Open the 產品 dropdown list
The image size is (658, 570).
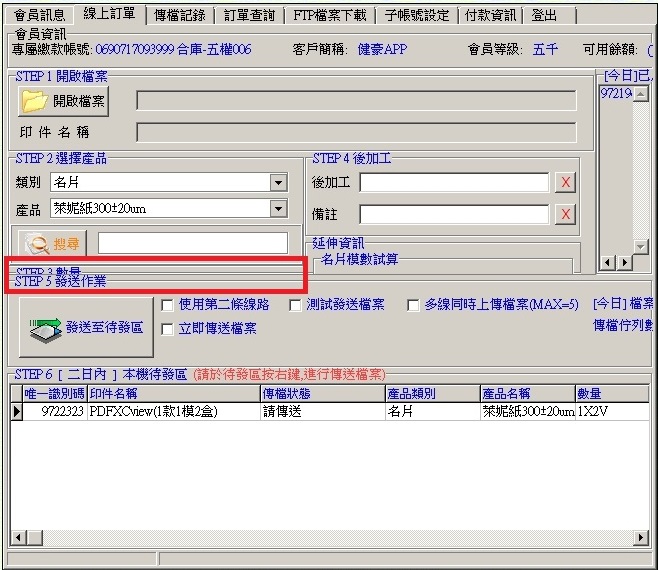click(278, 208)
